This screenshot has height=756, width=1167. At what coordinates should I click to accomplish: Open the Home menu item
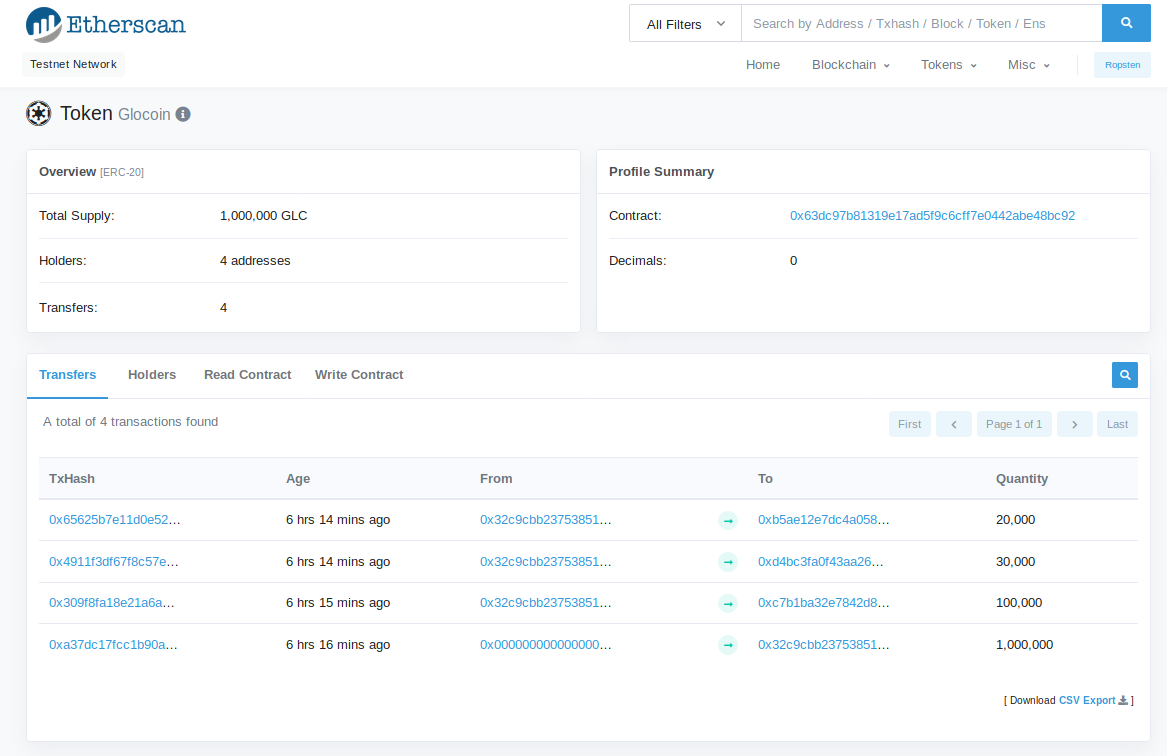point(763,65)
